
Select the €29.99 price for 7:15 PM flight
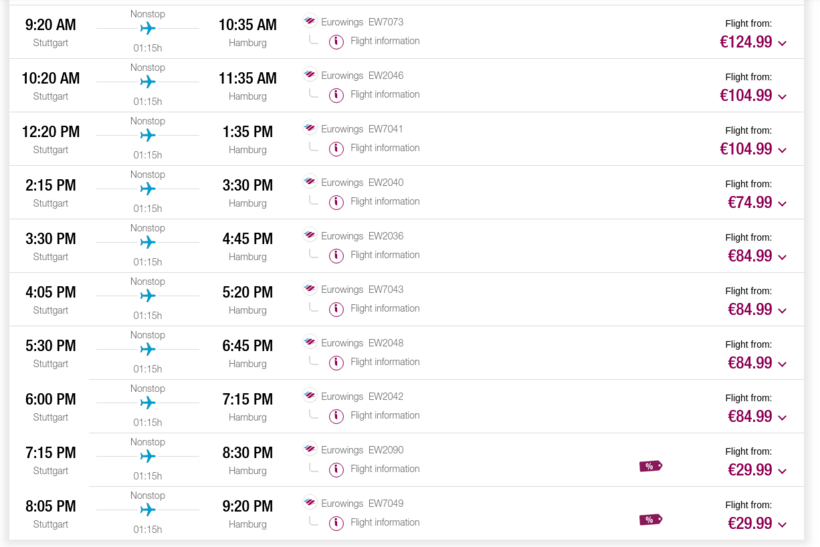(749, 470)
